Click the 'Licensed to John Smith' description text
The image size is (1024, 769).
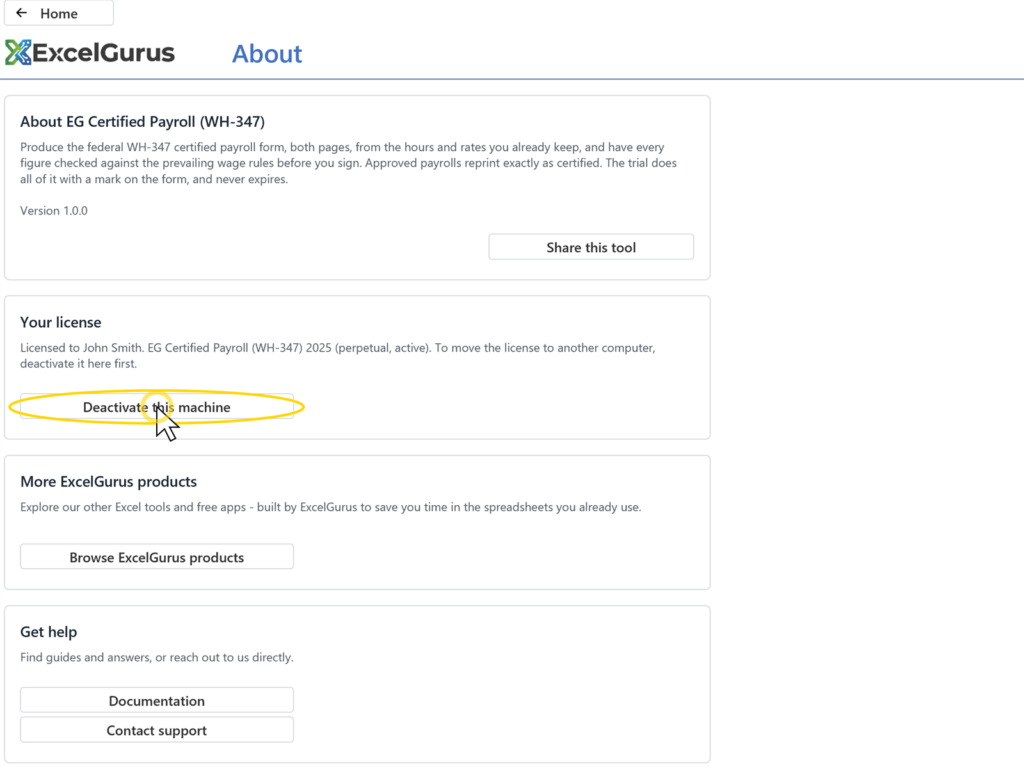click(338, 356)
